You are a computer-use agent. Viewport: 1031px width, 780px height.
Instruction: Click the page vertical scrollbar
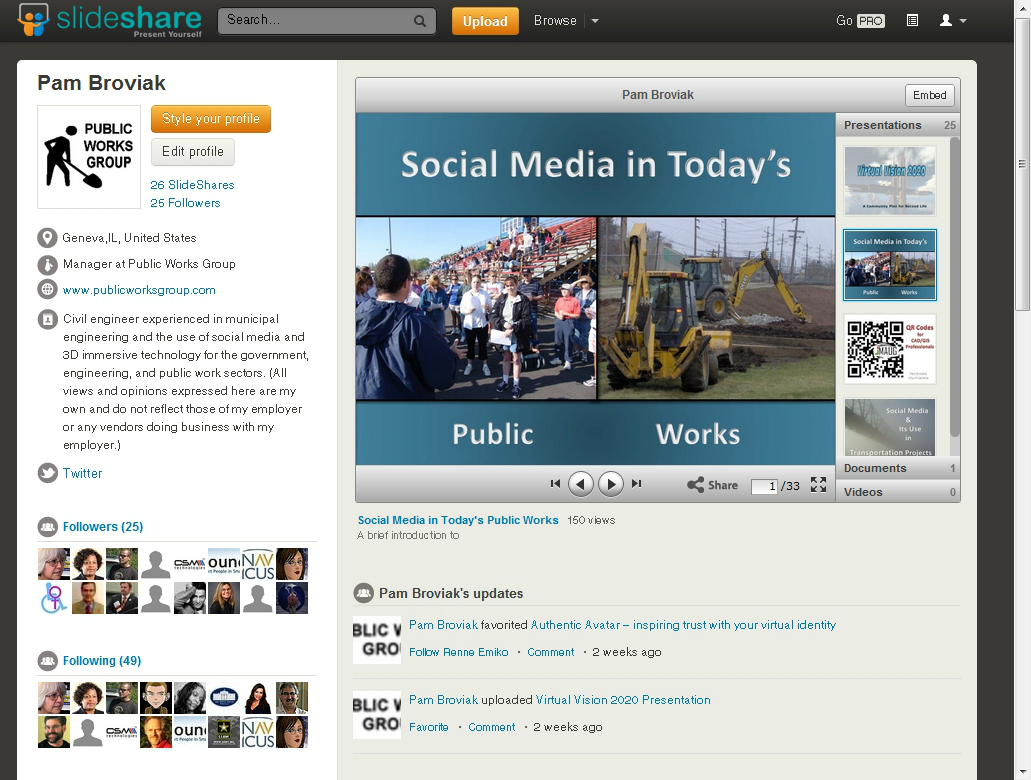tap(1022, 164)
